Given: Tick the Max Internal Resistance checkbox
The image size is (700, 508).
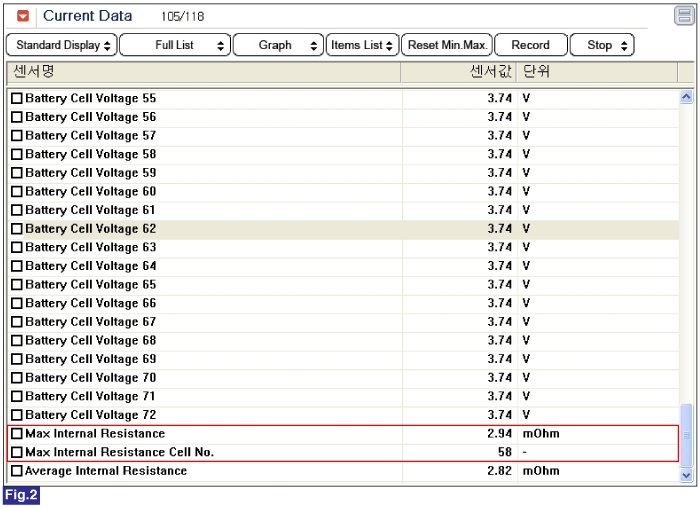Looking at the screenshot, I should pos(16,434).
